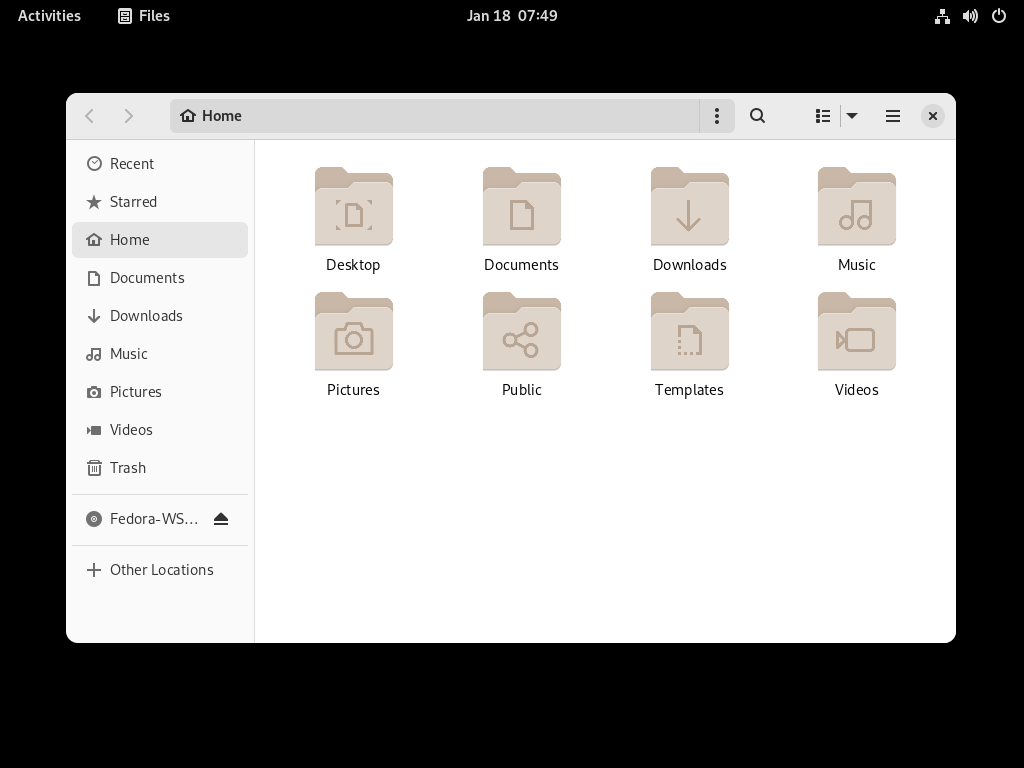
Task: Close the Files window
Action: coord(933,116)
